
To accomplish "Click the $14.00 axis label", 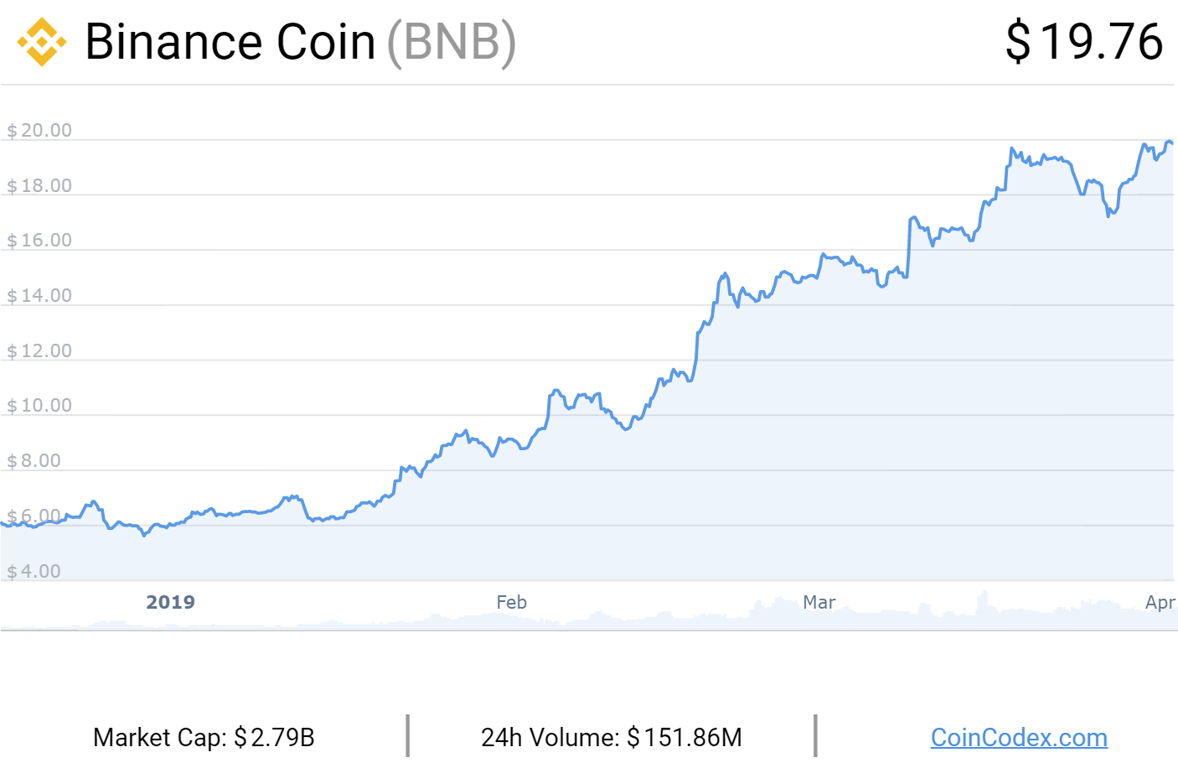I will [x=39, y=295].
